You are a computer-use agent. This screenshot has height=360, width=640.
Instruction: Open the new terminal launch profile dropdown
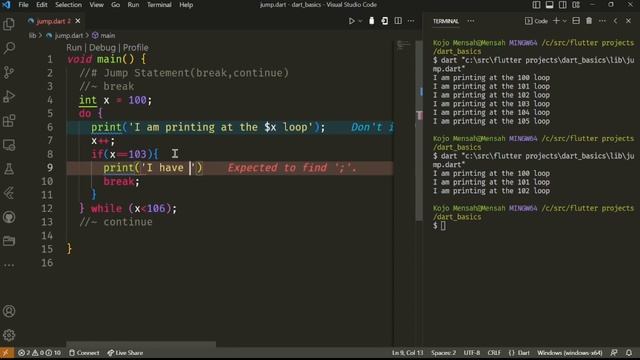(x=565, y=21)
